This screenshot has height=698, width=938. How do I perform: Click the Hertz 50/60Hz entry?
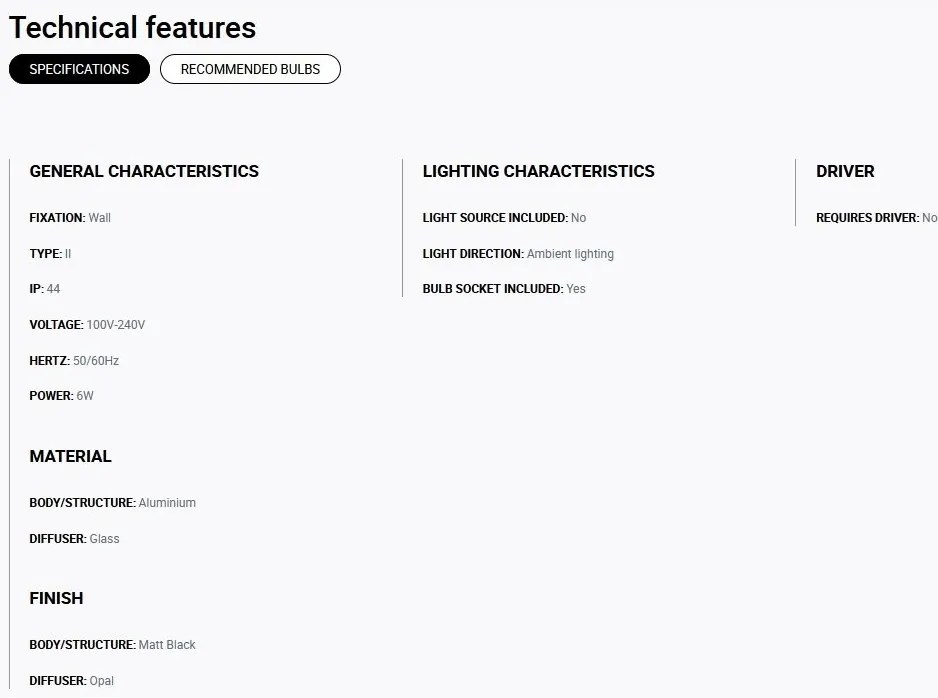click(x=74, y=361)
